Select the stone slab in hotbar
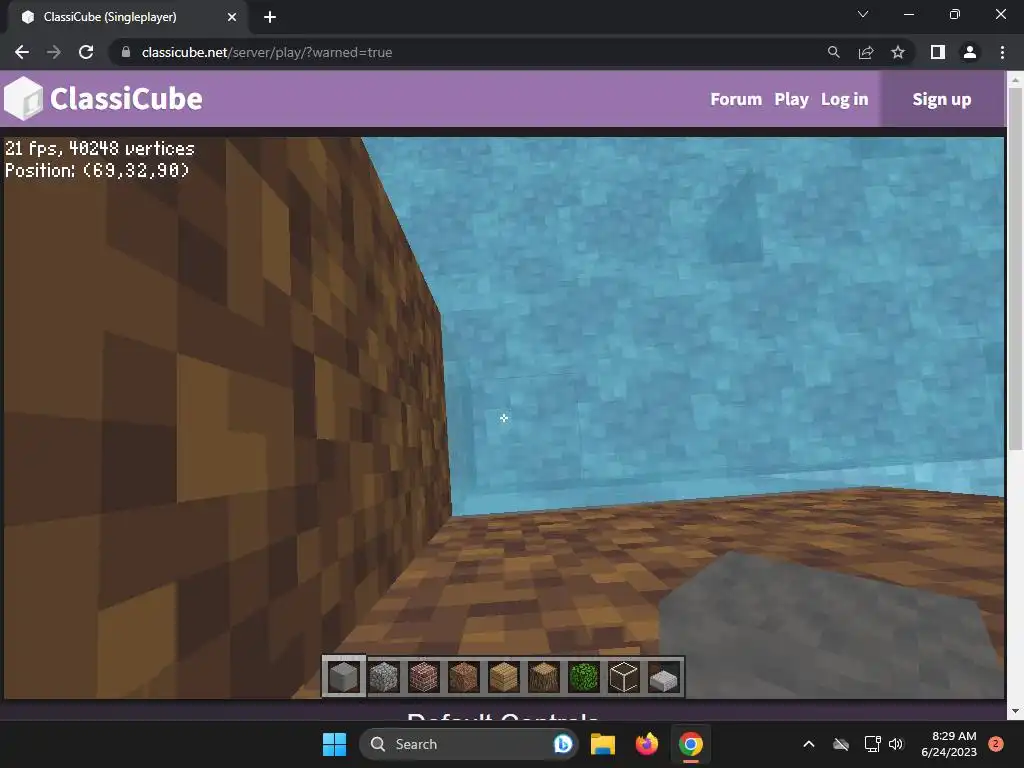 (x=663, y=679)
